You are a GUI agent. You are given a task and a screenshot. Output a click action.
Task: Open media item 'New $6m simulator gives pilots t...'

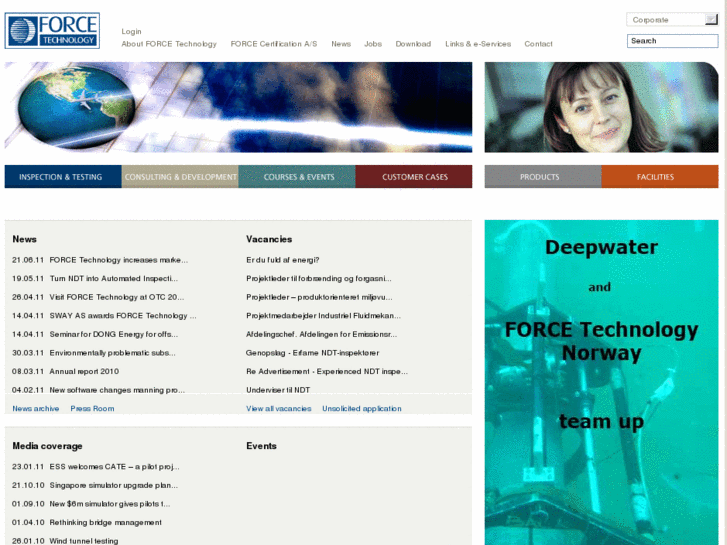tap(110, 504)
